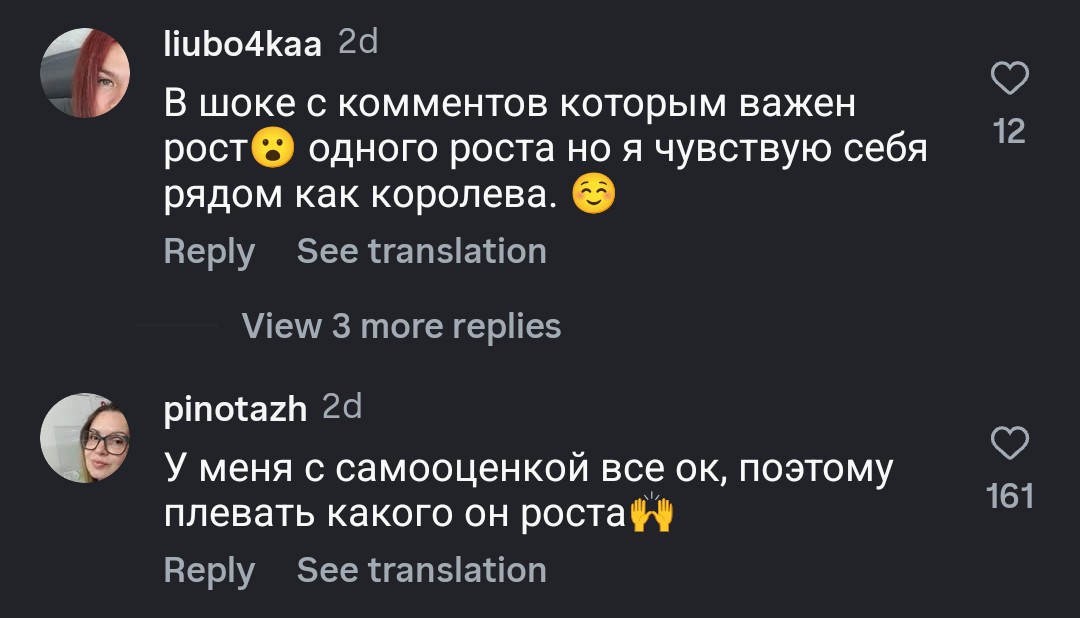Open liubo4kaa's profile picture

pos(85,73)
